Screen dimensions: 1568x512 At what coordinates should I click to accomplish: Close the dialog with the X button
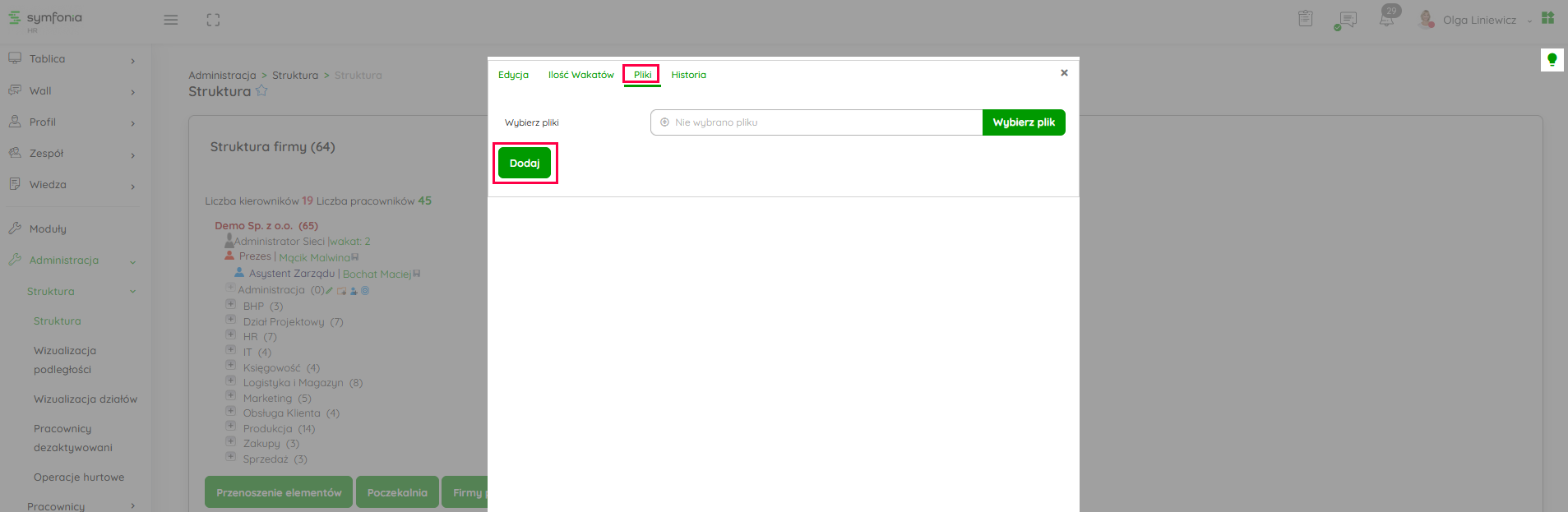click(1064, 73)
